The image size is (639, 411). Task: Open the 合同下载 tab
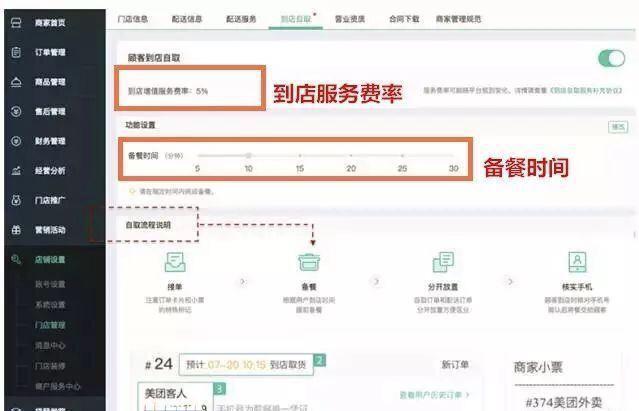tap(404, 19)
